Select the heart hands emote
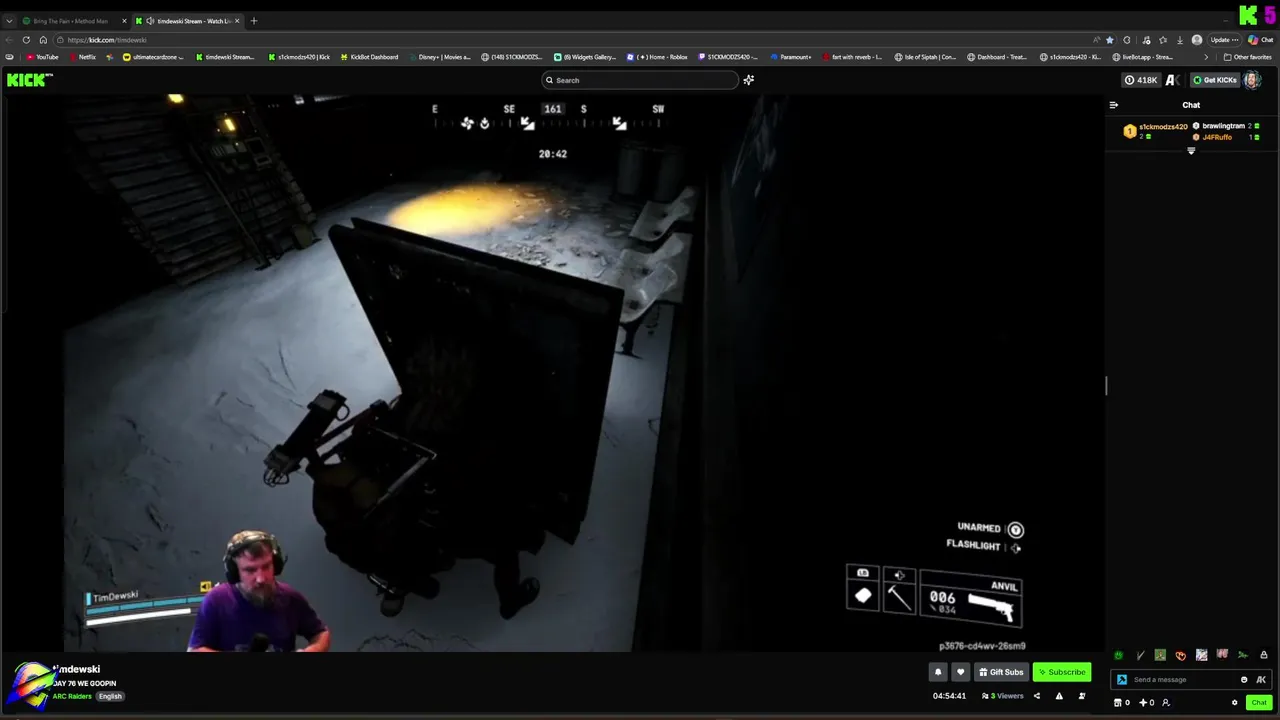This screenshot has width=1280, height=720. point(1181,656)
